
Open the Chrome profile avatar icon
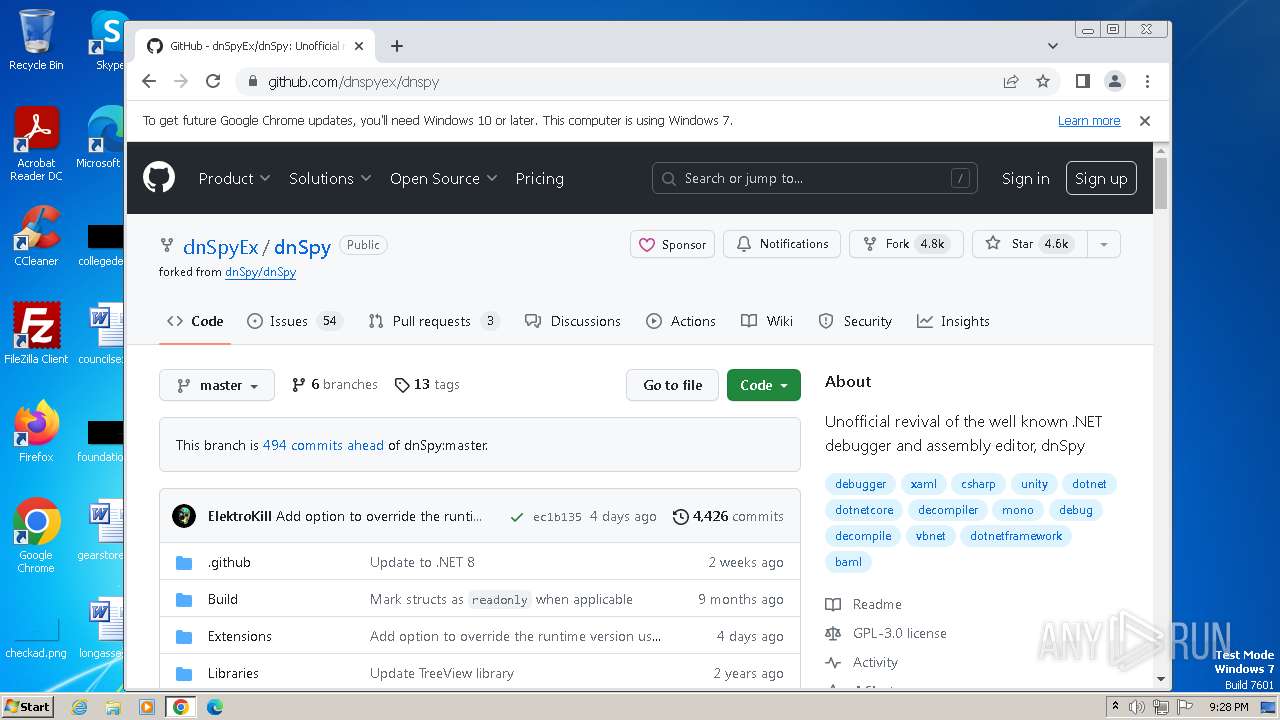tap(1114, 82)
